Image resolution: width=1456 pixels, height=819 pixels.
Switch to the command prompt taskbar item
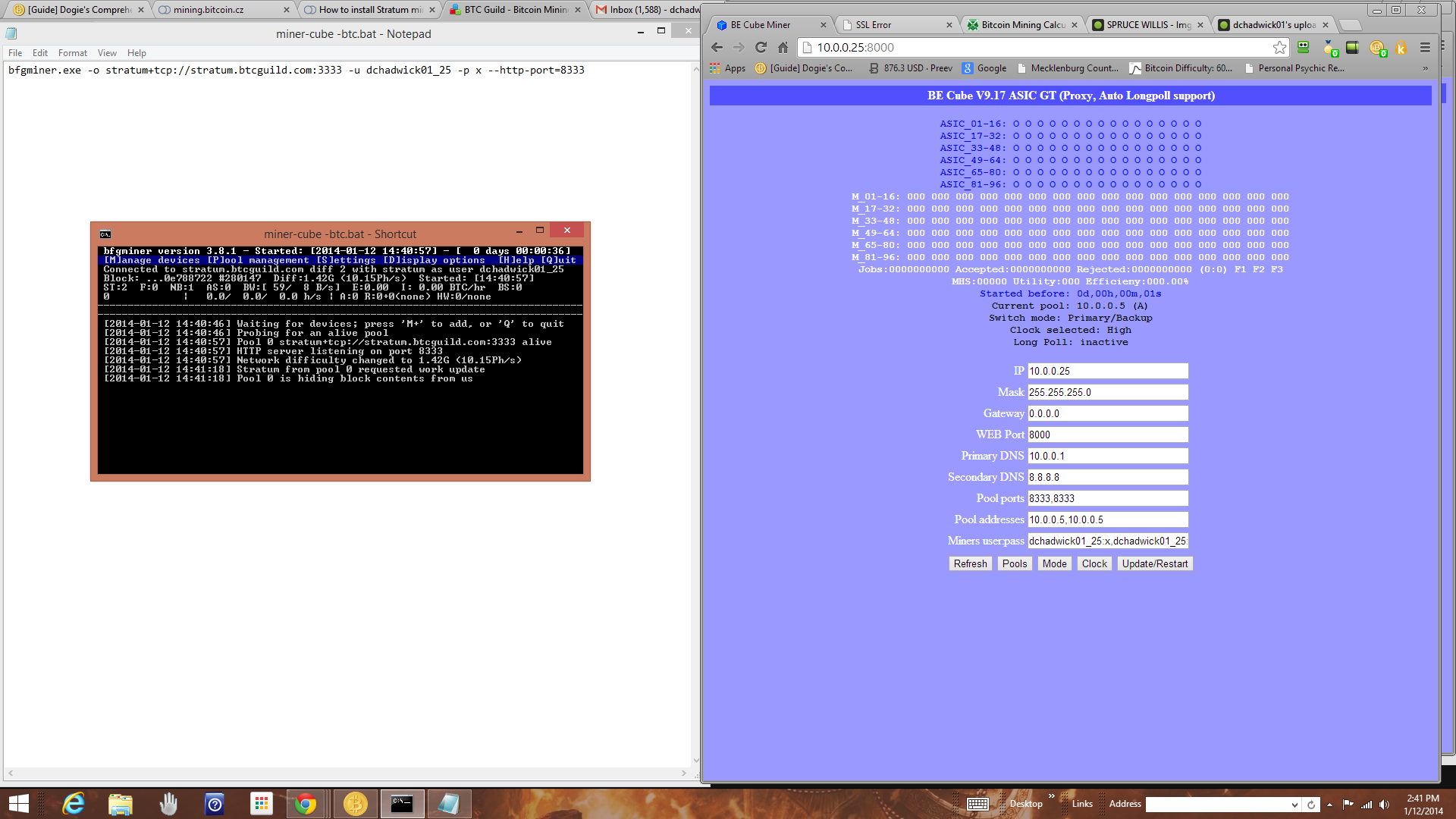coord(402,804)
